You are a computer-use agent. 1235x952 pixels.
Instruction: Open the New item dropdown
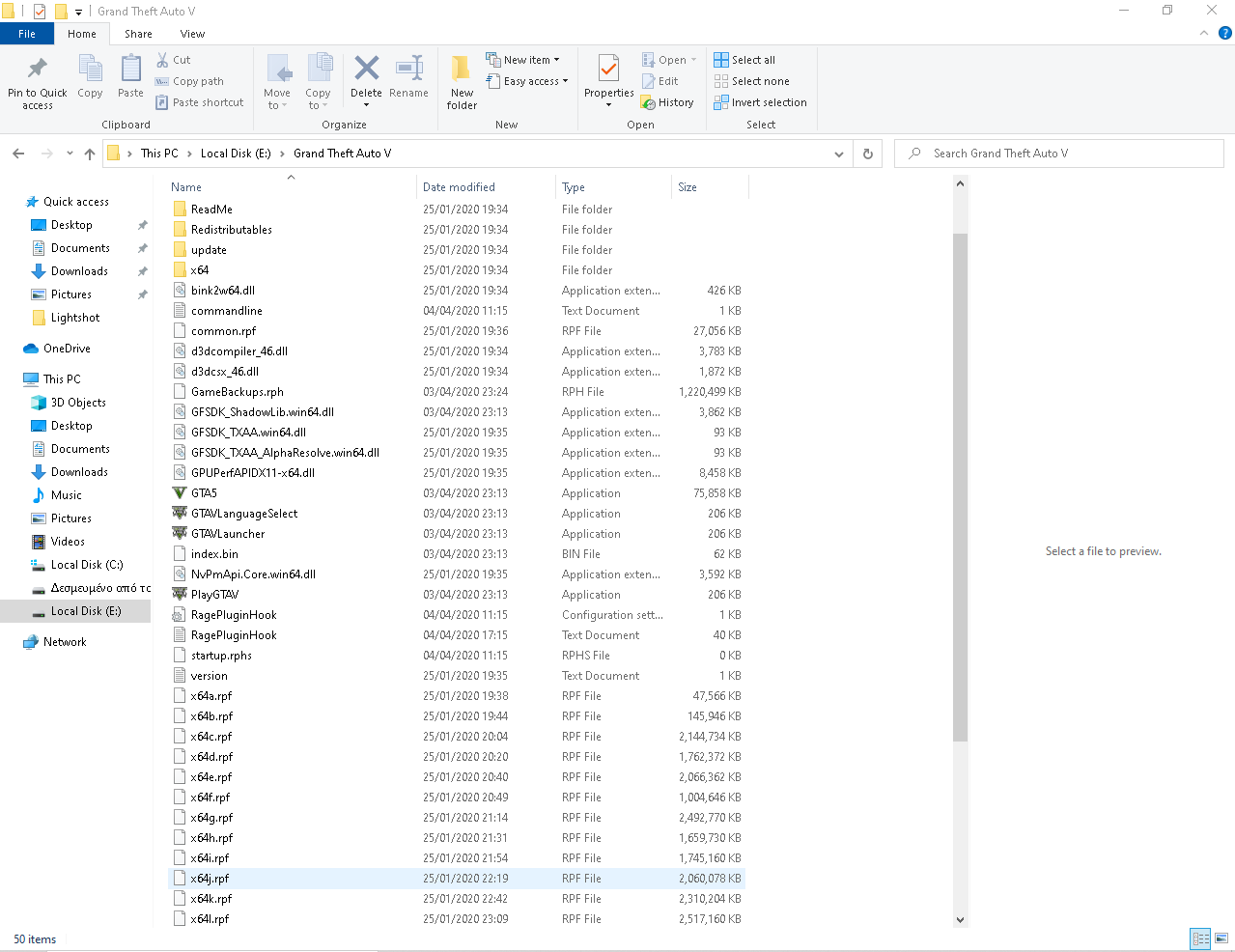(522, 60)
